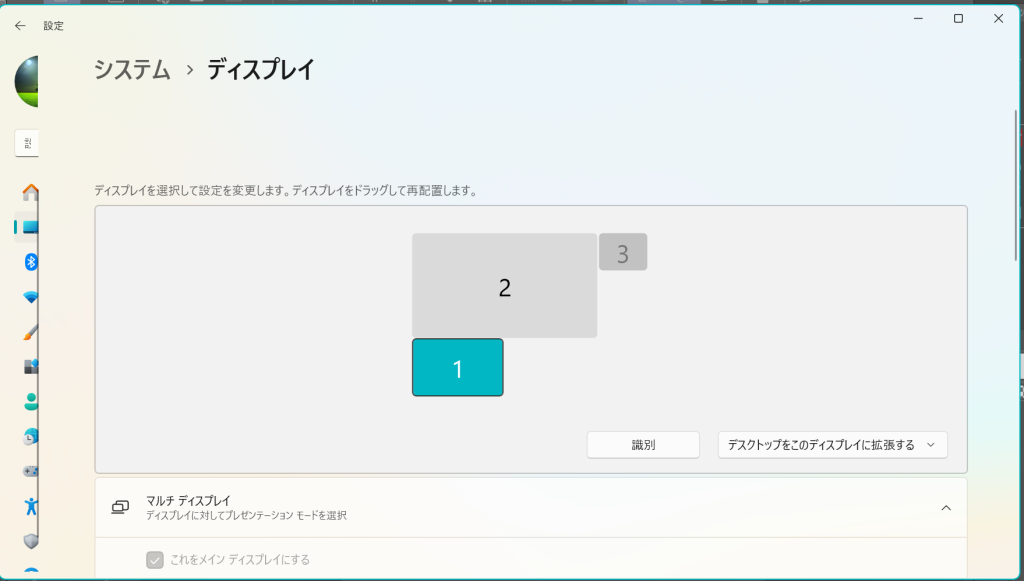The width and height of the screenshot is (1024, 581).
Task: Open Accessibility settings icon
Action: [30, 505]
